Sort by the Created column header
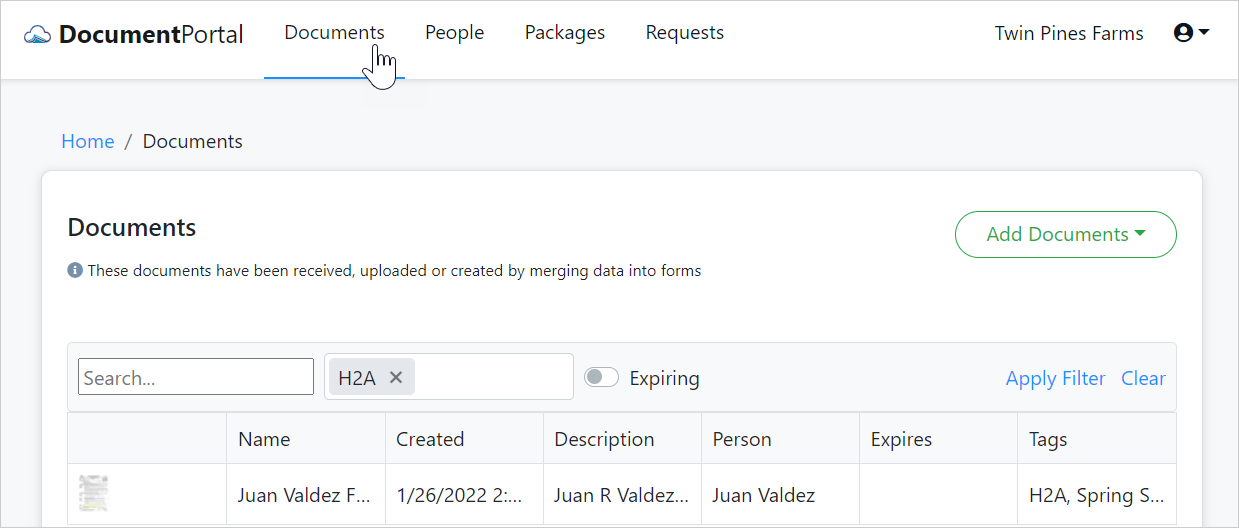Viewport: 1239px width, 528px height. click(x=430, y=439)
